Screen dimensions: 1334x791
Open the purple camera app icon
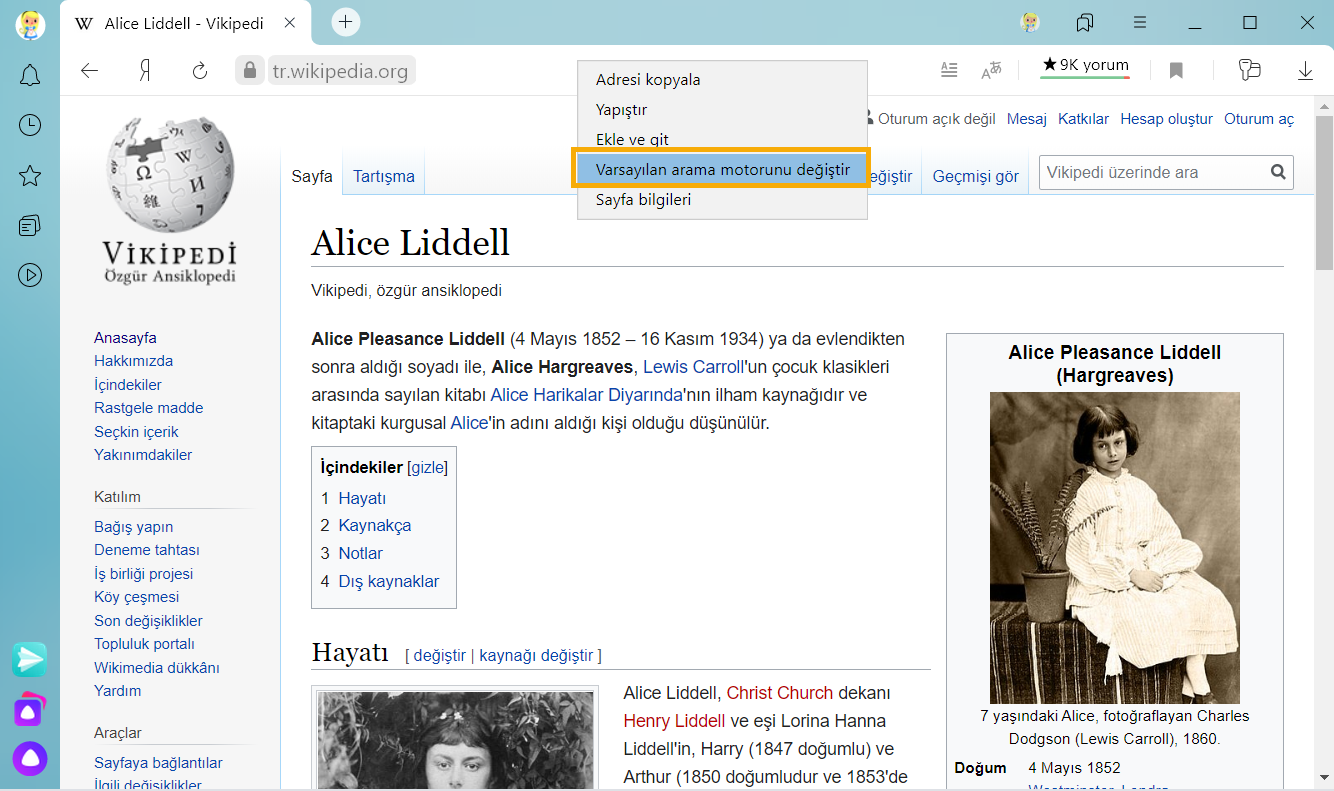coord(30,709)
